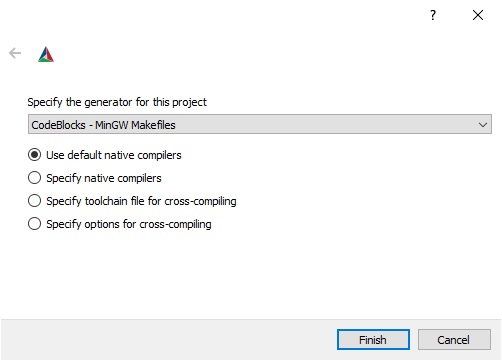
Task: Expand the generator dropdown chevron arrow
Action: pyautogui.click(x=483, y=125)
